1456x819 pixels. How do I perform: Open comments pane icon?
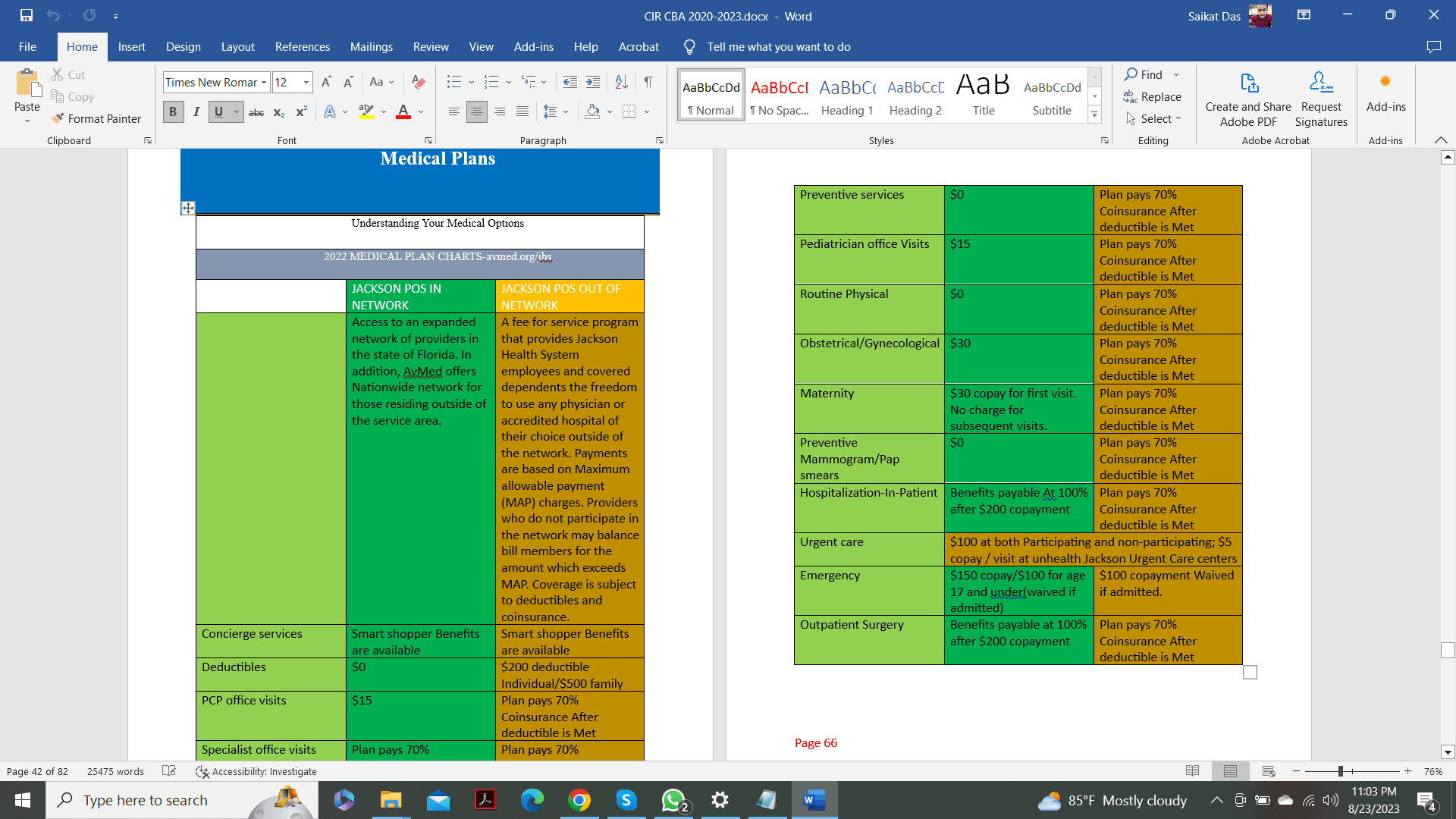coord(1433,47)
